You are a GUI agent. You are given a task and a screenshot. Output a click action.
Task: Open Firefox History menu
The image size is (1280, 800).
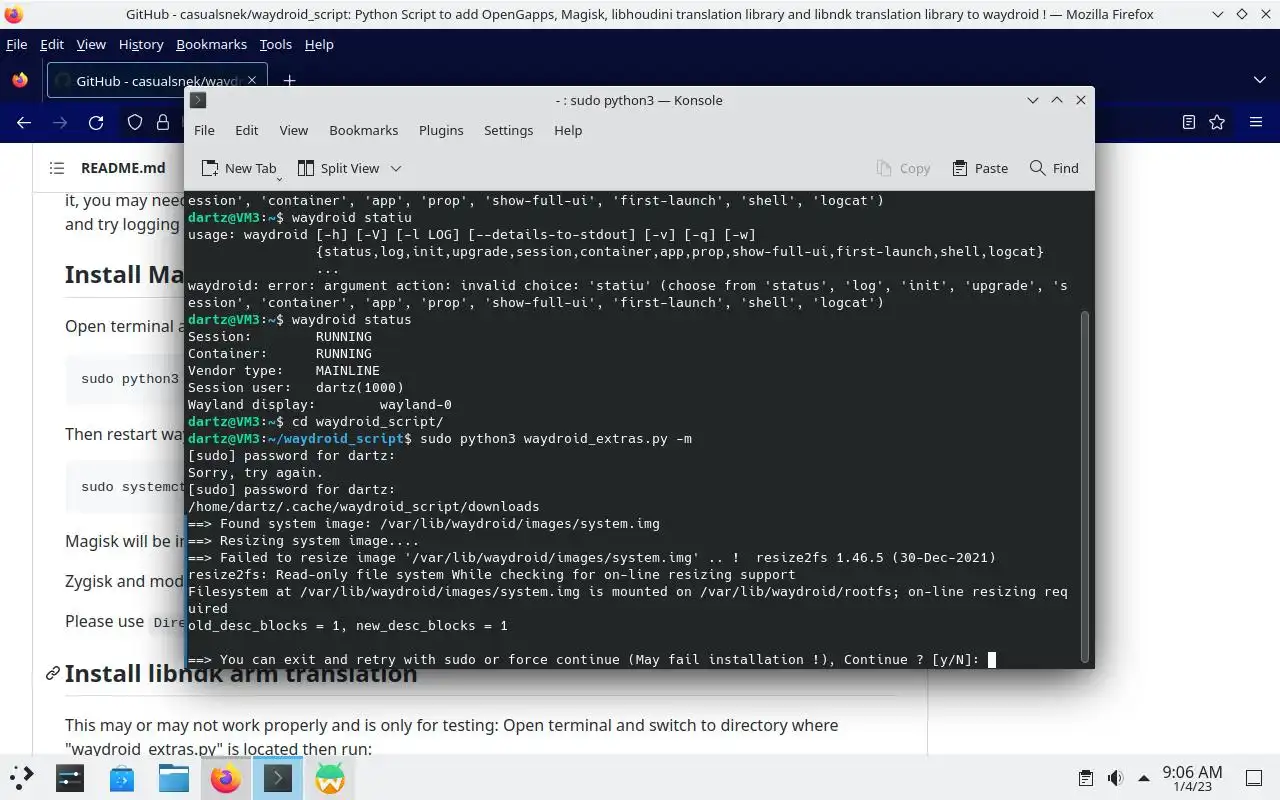pyautogui.click(x=141, y=44)
